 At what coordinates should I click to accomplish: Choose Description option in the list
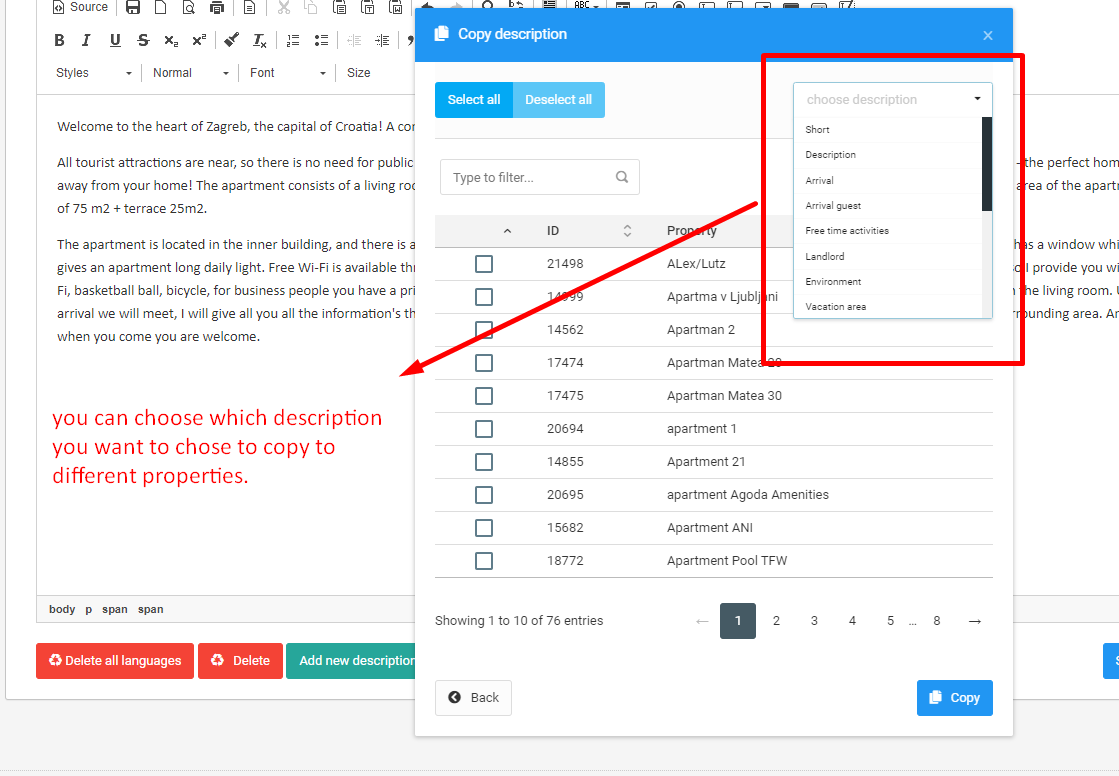point(888,155)
